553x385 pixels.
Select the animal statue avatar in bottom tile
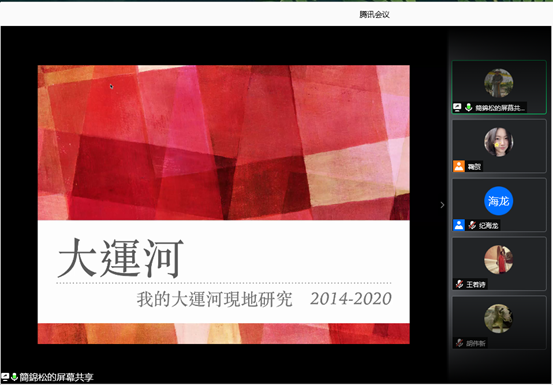click(x=499, y=318)
